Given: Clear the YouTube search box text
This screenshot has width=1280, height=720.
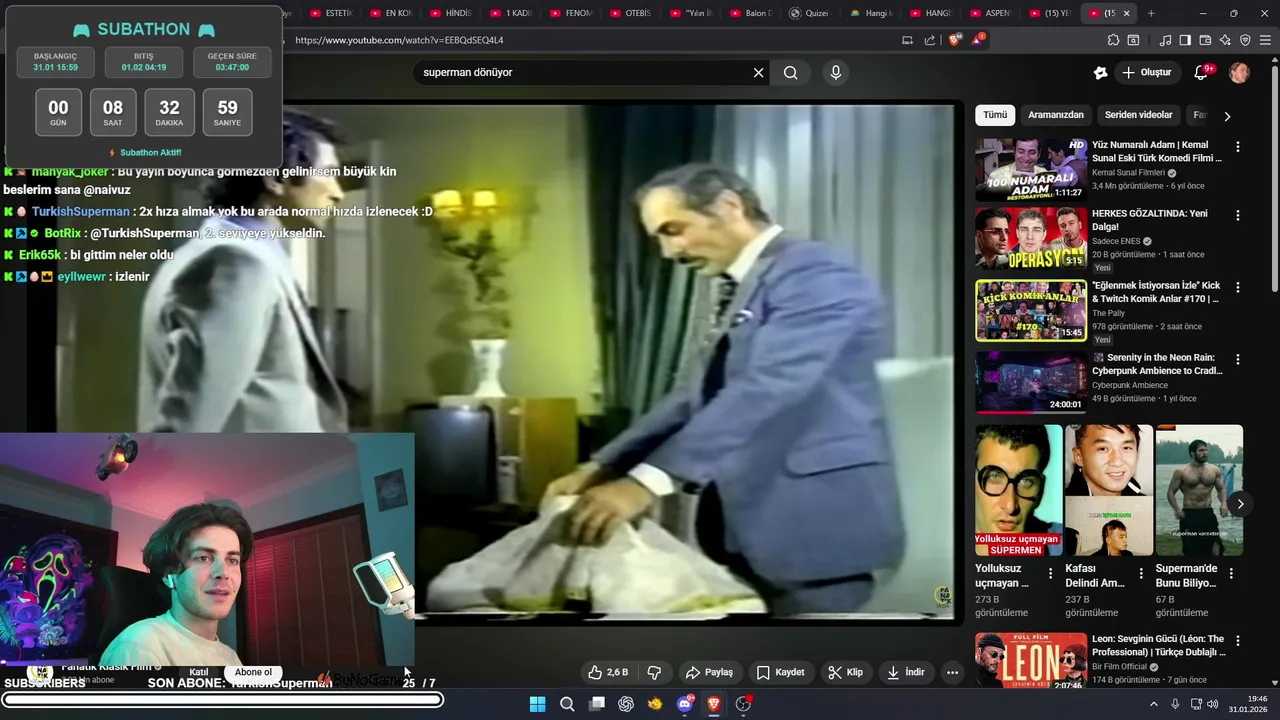Looking at the screenshot, I should pyautogui.click(x=758, y=73).
